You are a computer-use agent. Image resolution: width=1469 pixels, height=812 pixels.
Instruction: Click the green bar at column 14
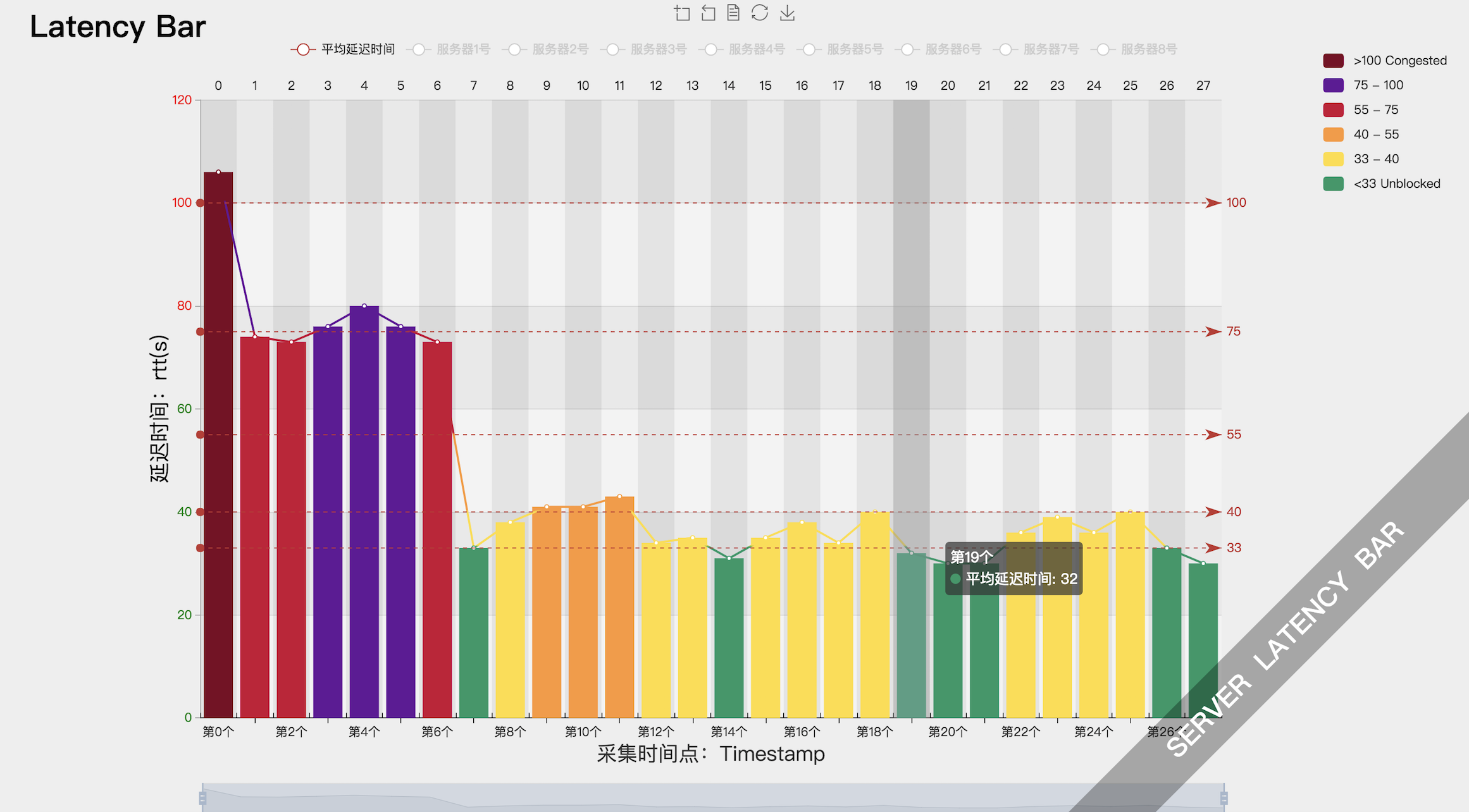(x=729, y=638)
